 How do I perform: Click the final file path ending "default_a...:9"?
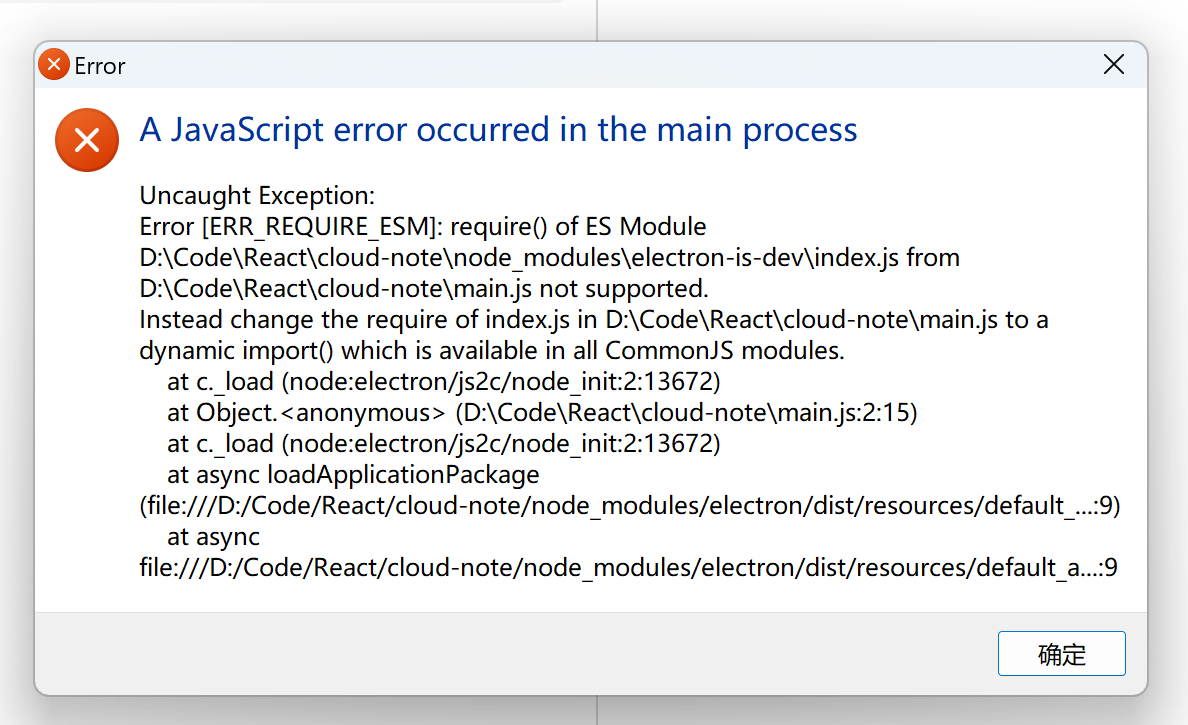tap(628, 568)
